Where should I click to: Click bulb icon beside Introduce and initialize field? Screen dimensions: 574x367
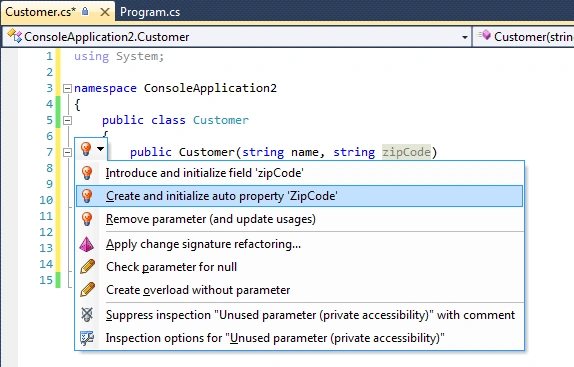pos(87,173)
